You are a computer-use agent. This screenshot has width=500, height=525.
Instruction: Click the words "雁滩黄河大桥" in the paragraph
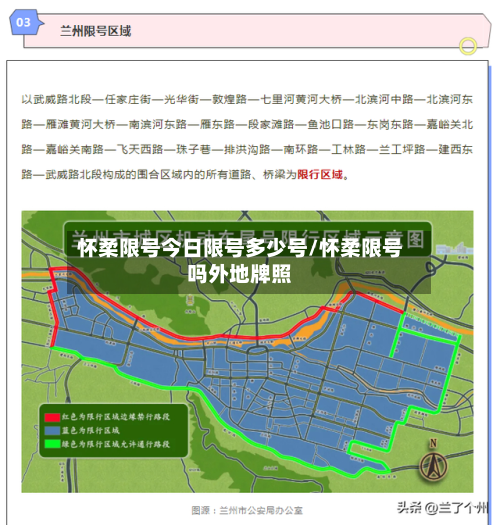pos(80,124)
